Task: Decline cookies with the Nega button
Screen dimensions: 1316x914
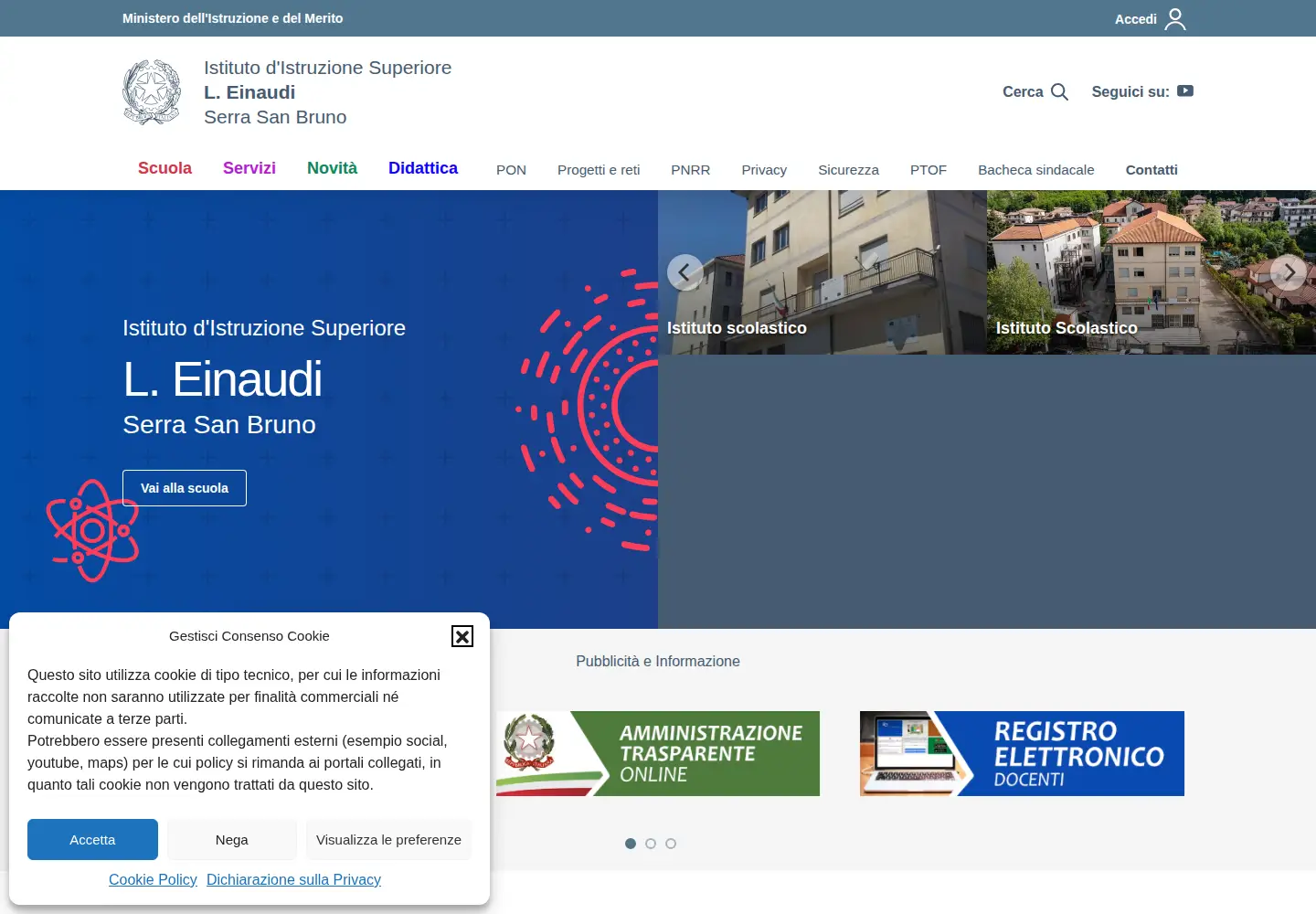Action: pyautogui.click(x=232, y=840)
